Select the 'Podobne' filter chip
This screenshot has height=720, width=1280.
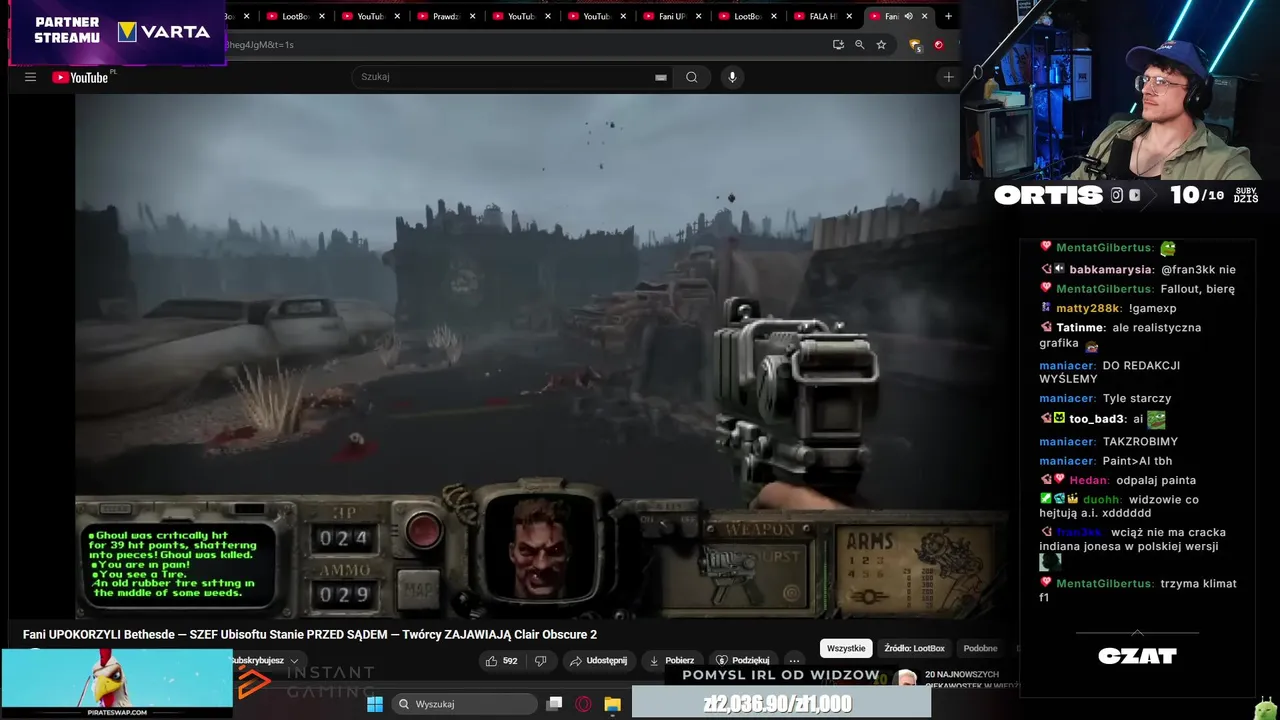pos(980,648)
